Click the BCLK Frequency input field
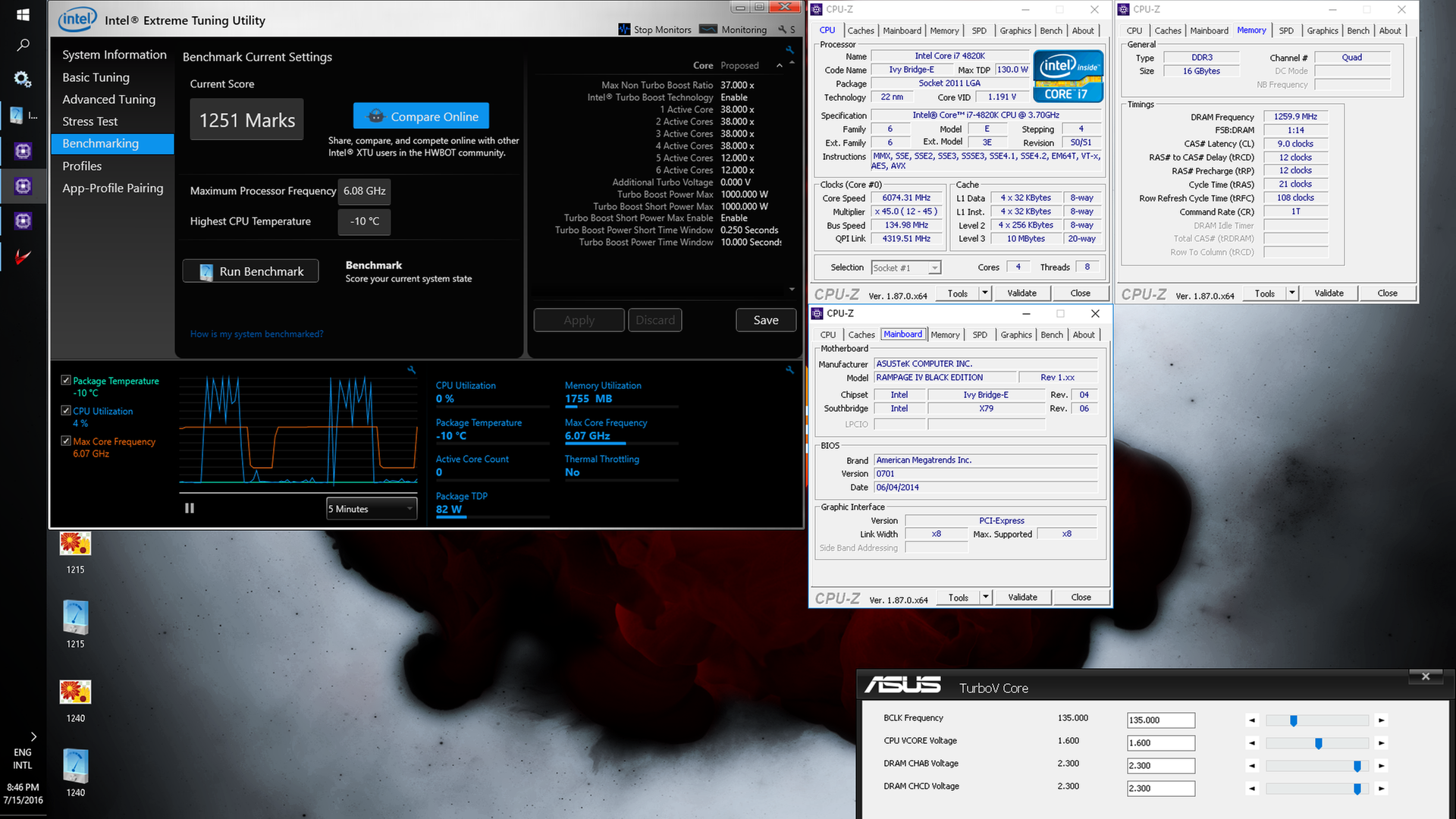The height and width of the screenshot is (819, 1456). 1161,720
